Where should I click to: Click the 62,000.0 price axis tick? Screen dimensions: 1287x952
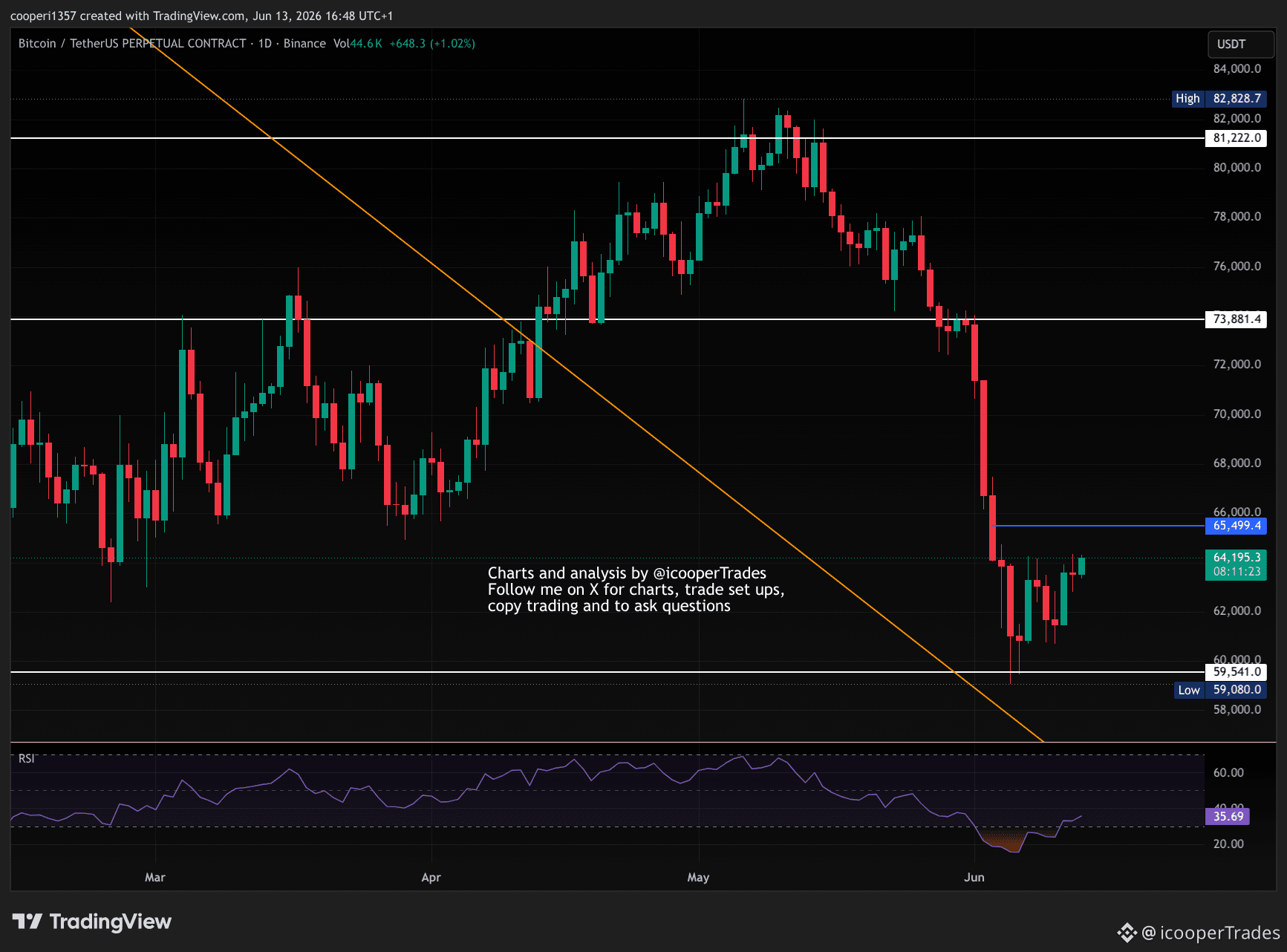pyautogui.click(x=1237, y=611)
